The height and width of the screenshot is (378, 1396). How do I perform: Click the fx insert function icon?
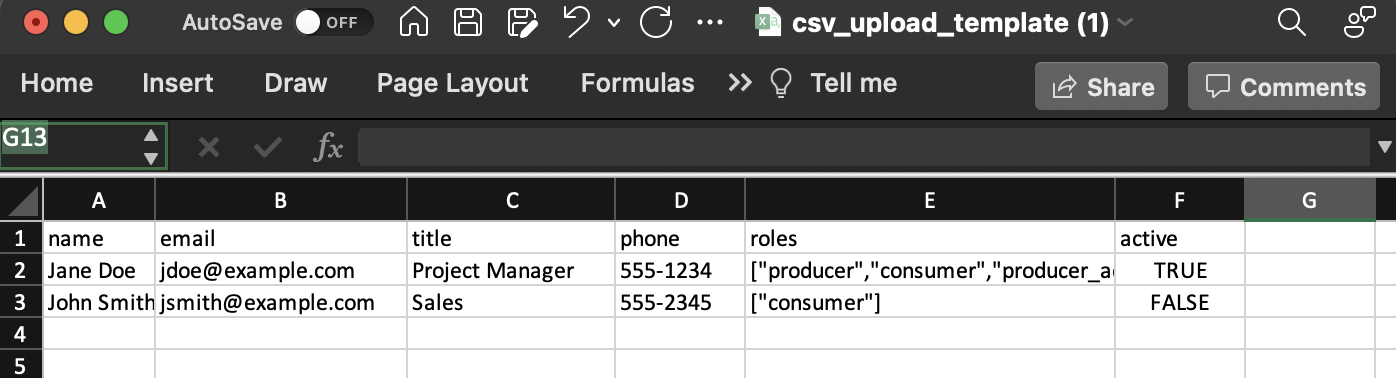[329, 148]
